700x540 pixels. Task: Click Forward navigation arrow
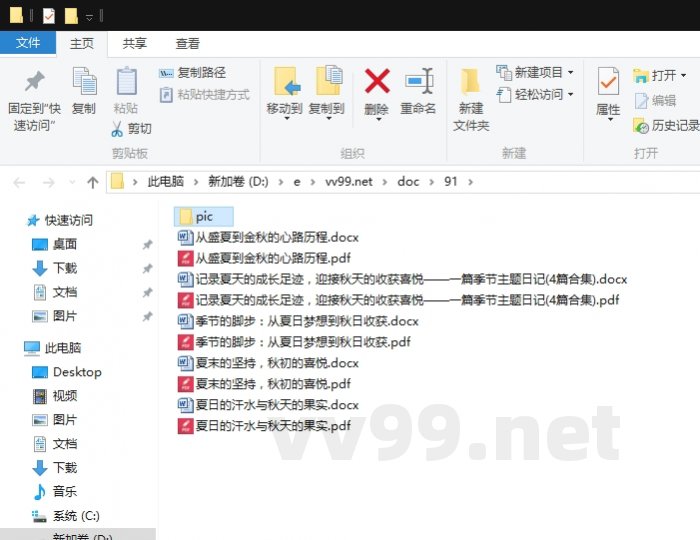[48, 182]
